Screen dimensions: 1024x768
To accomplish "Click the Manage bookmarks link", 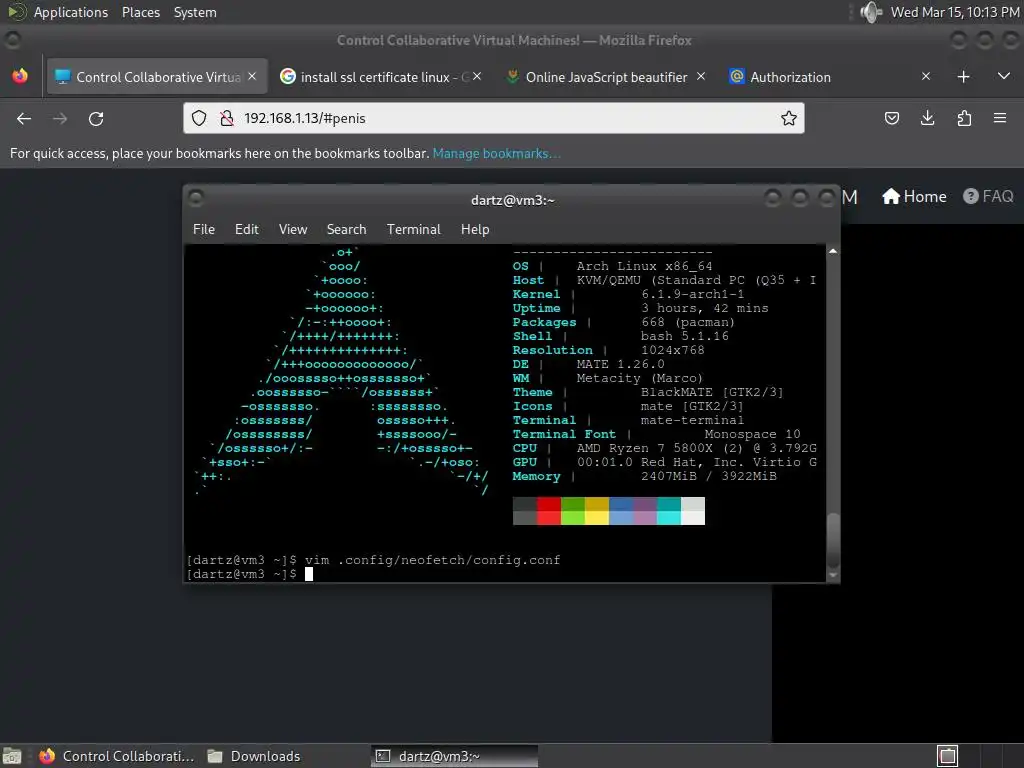I will [x=496, y=153].
